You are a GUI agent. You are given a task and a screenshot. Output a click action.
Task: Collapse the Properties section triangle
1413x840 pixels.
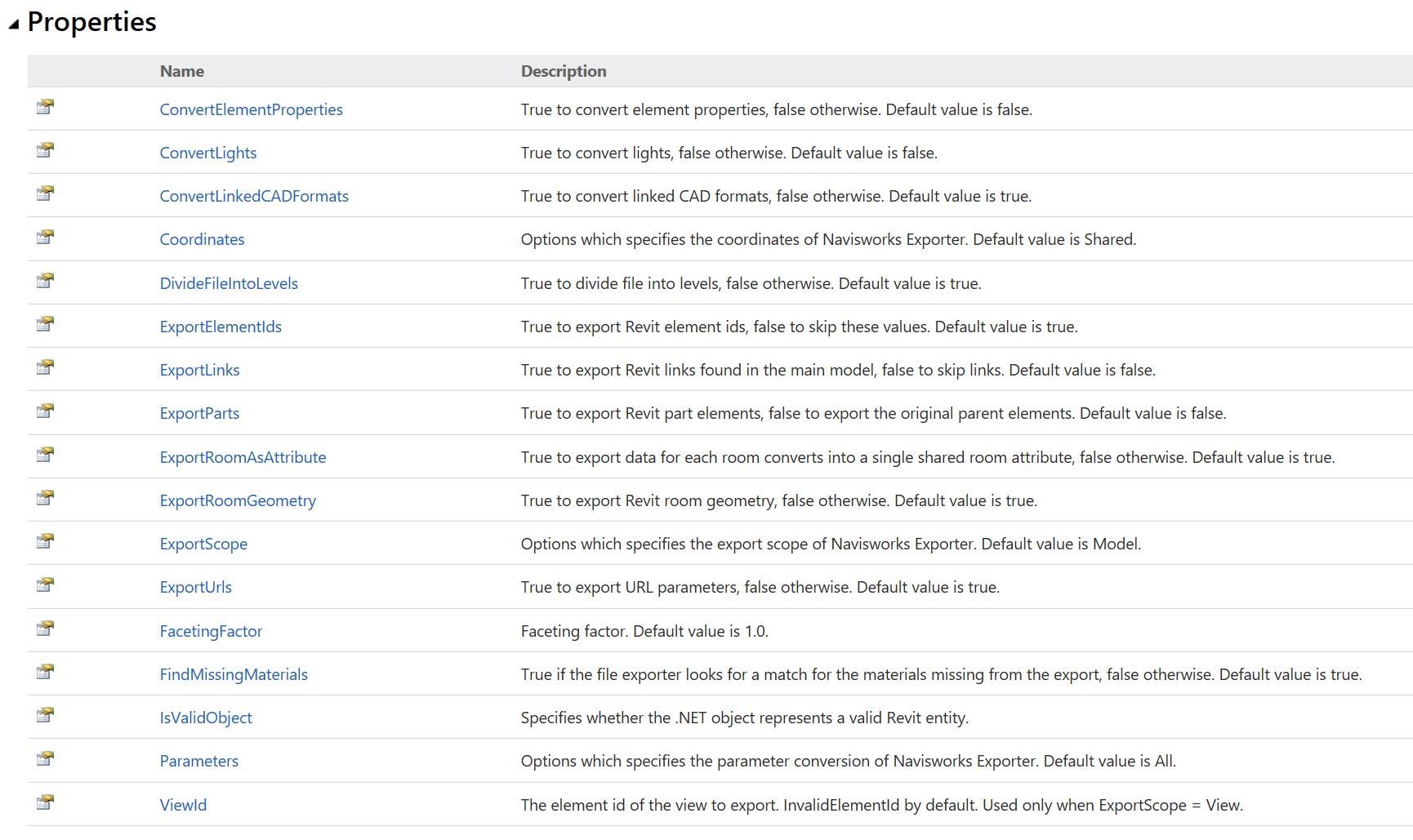[x=14, y=24]
